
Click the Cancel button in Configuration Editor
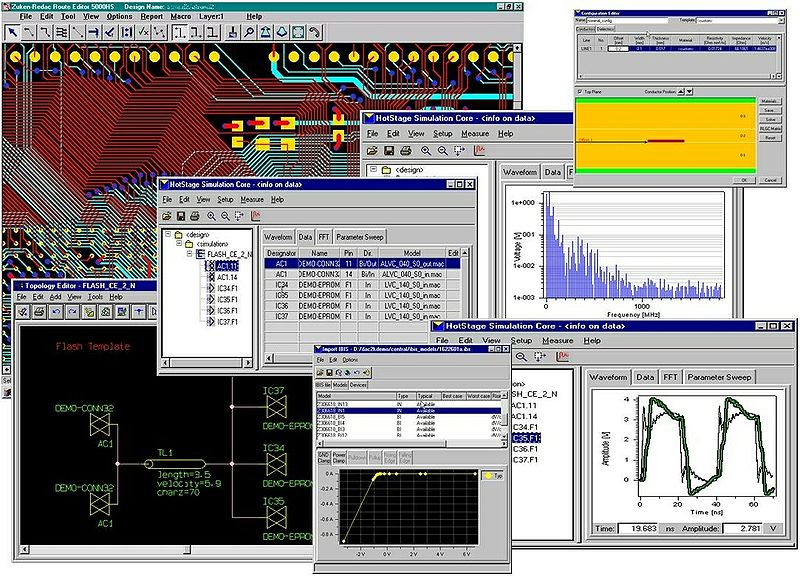[x=769, y=180]
